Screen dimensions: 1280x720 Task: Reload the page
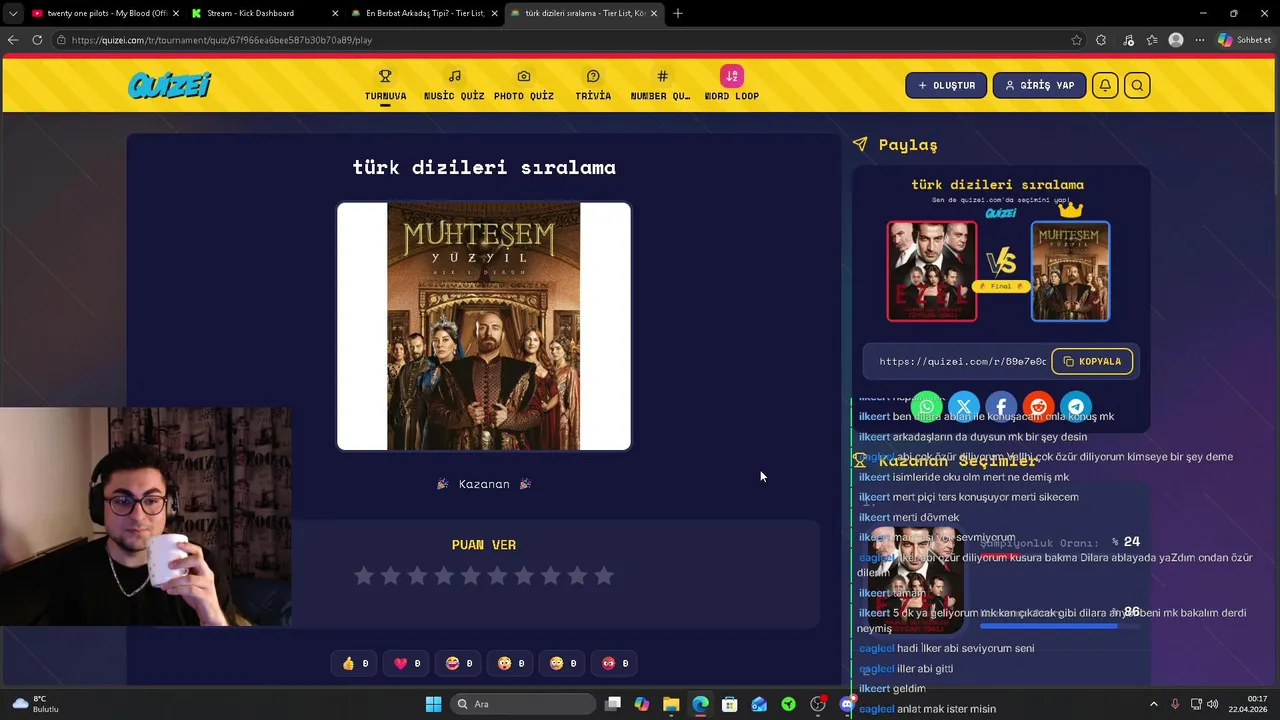[37, 40]
